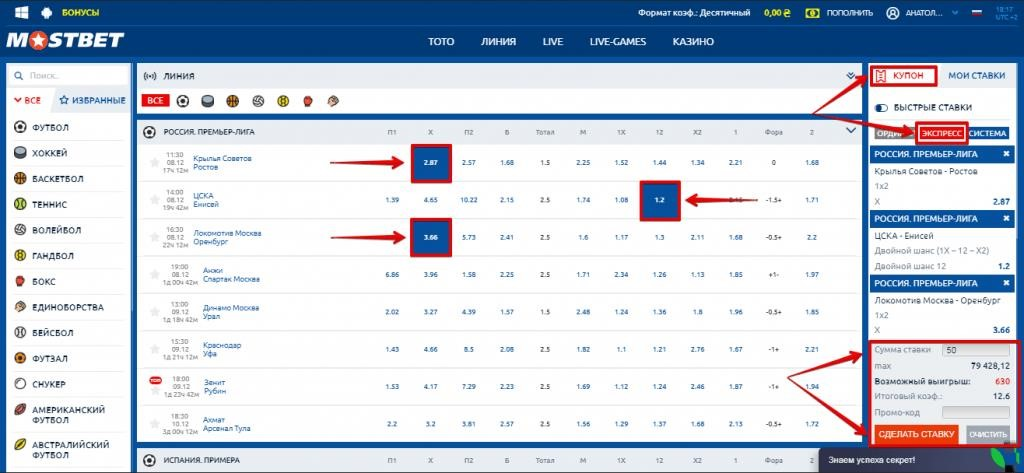Click the deposit wallet icon
Viewport: 1024px width, 473px height.
point(812,12)
